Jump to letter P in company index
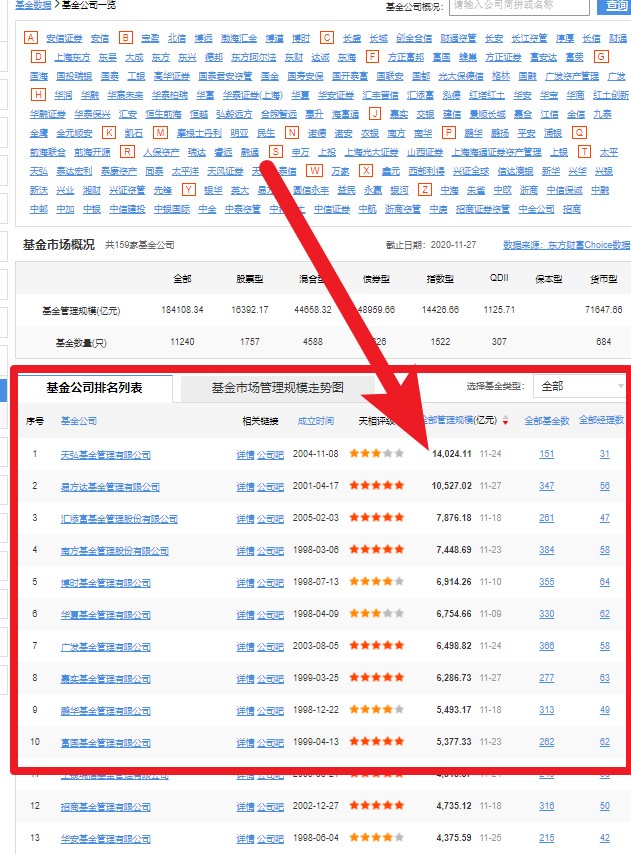This screenshot has height=854, width=631. pyautogui.click(x=449, y=132)
